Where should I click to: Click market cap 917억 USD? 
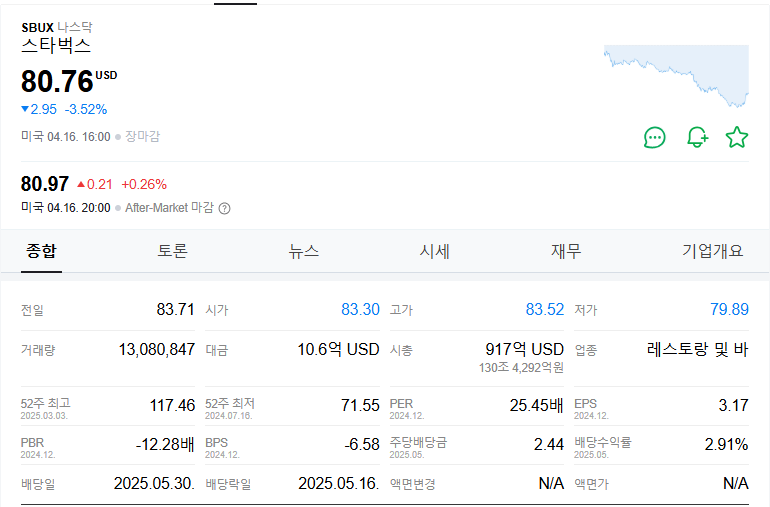point(524,350)
